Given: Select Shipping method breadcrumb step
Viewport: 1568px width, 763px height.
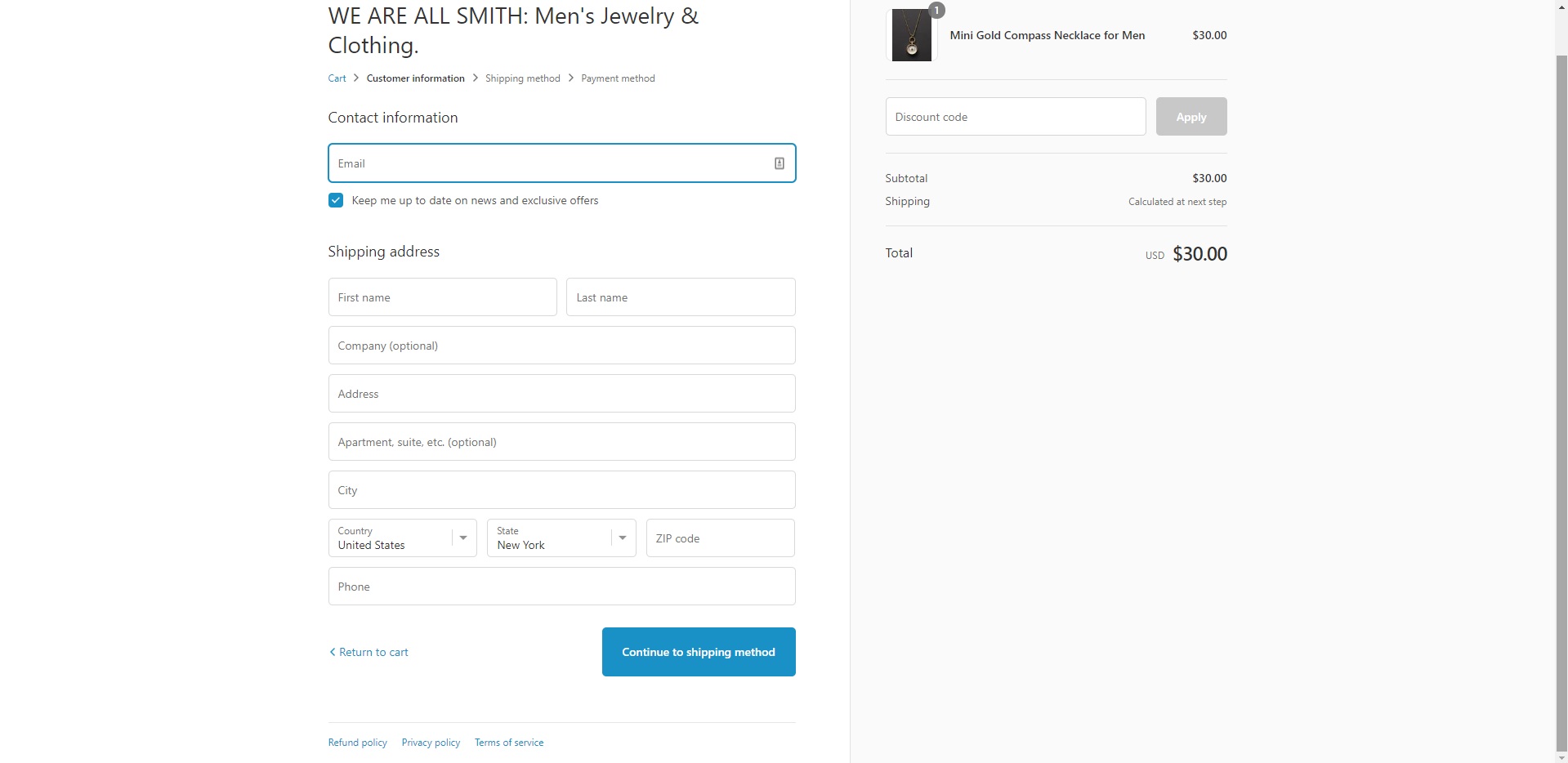Looking at the screenshot, I should point(522,78).
